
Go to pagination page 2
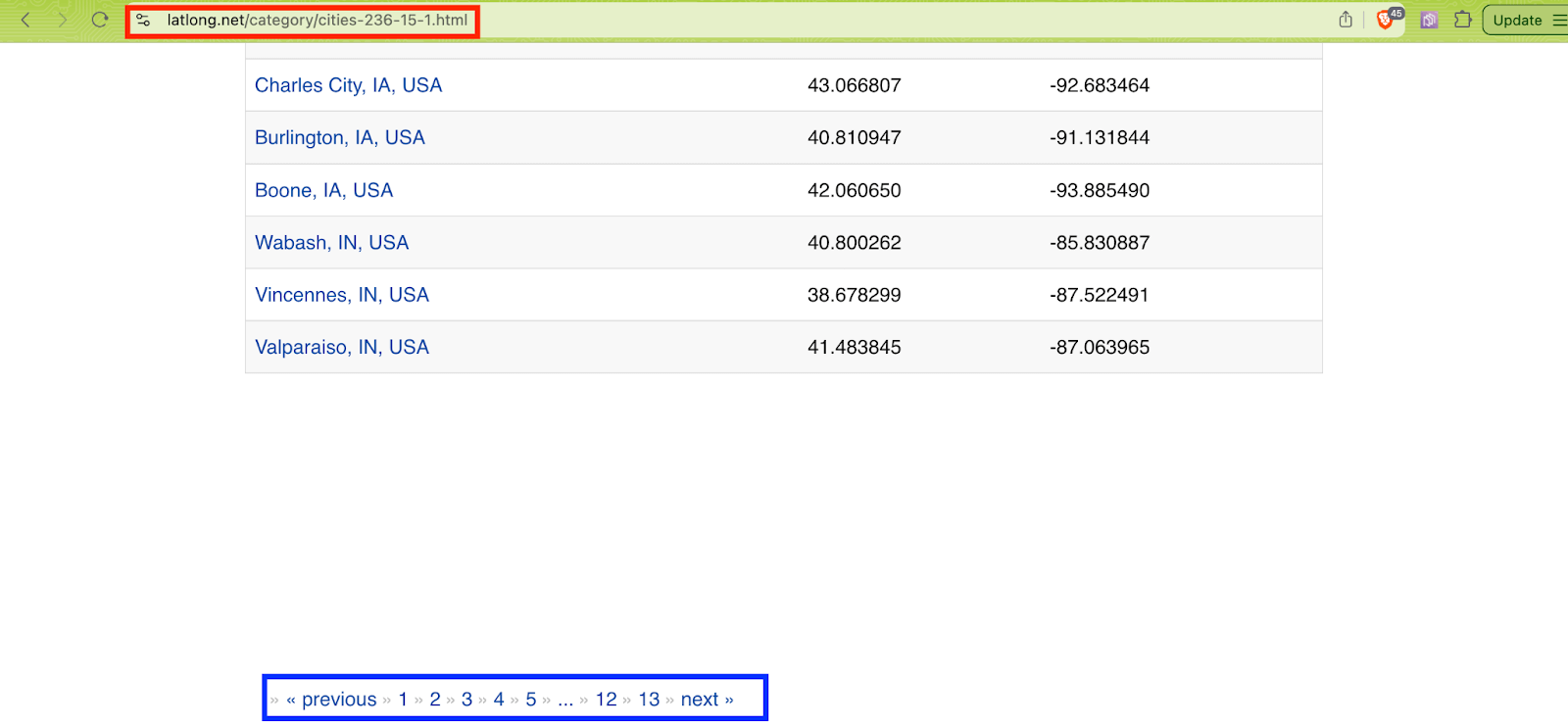point(435,700)
